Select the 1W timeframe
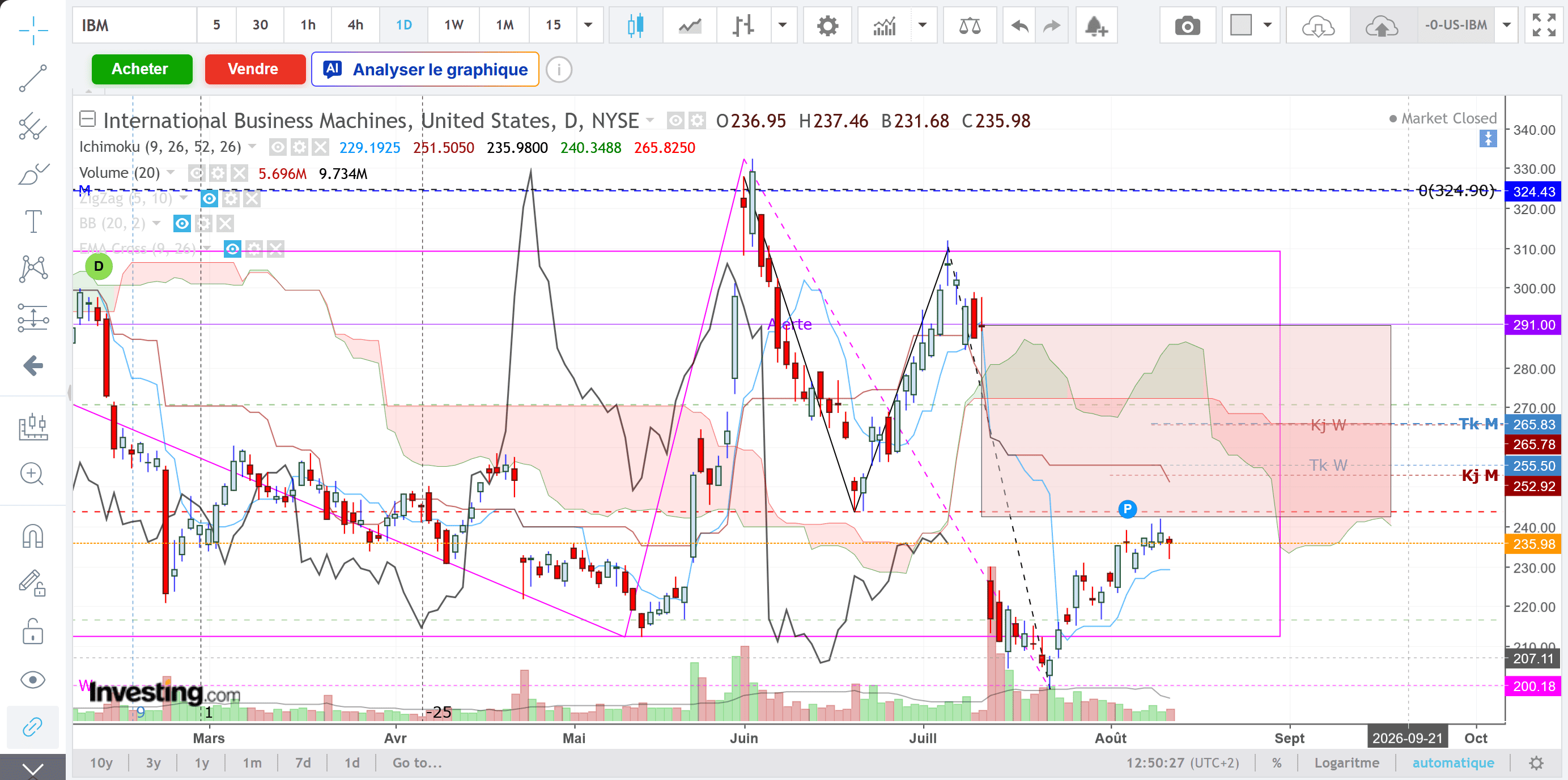 pos(453,25)
